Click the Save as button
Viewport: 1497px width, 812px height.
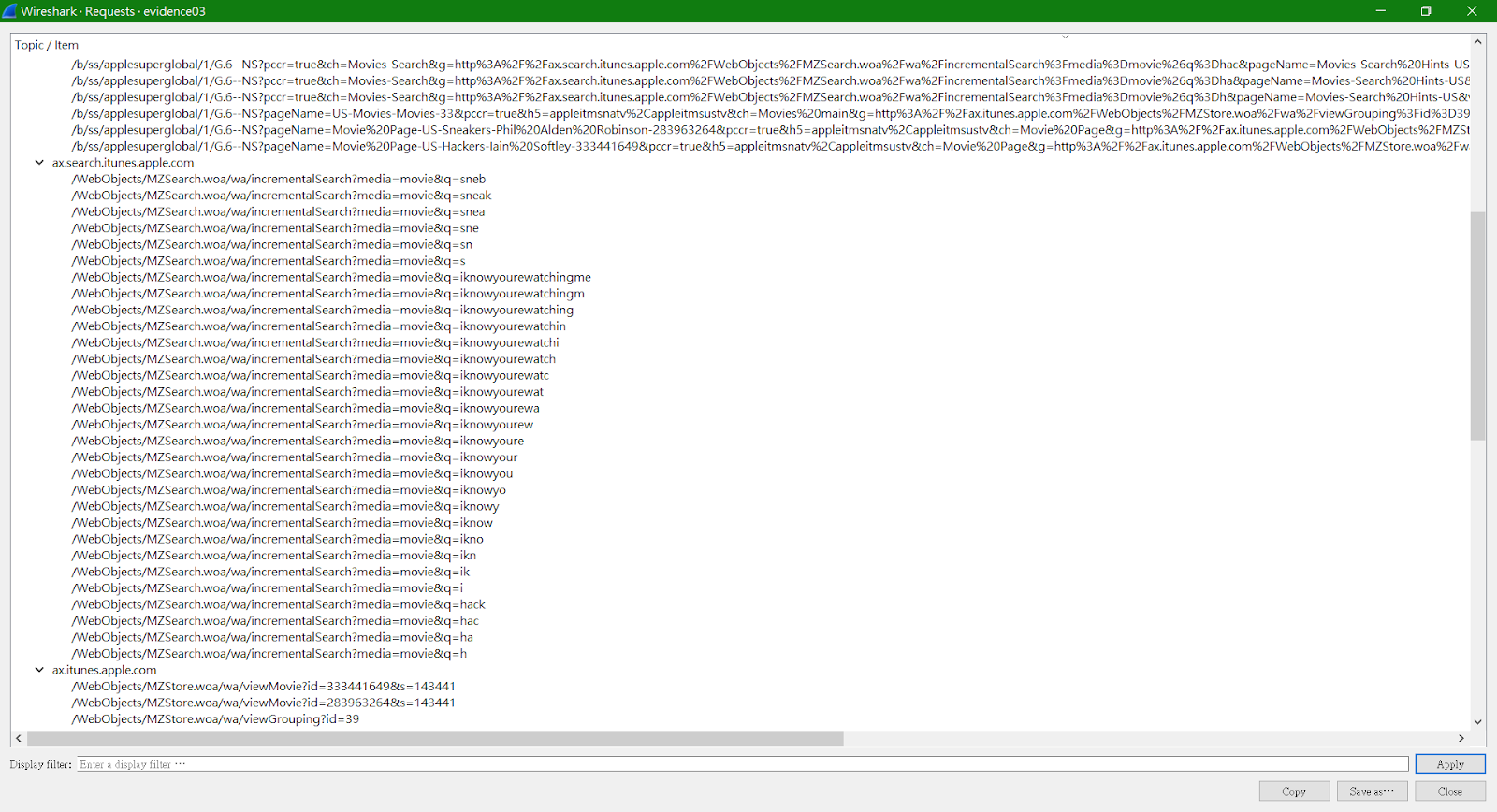click(x=1372, y=791)
